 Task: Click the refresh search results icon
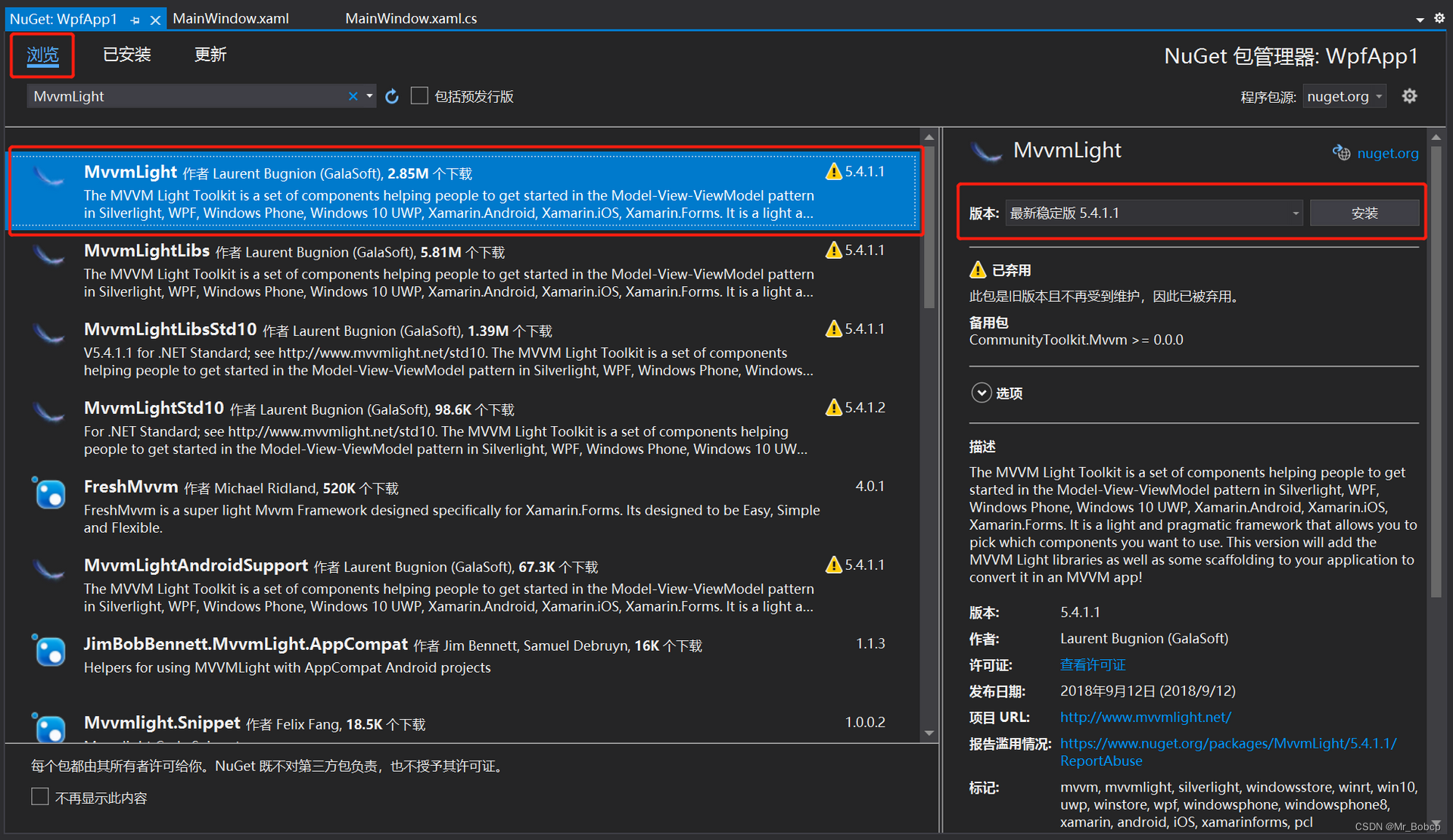(391, 97)
